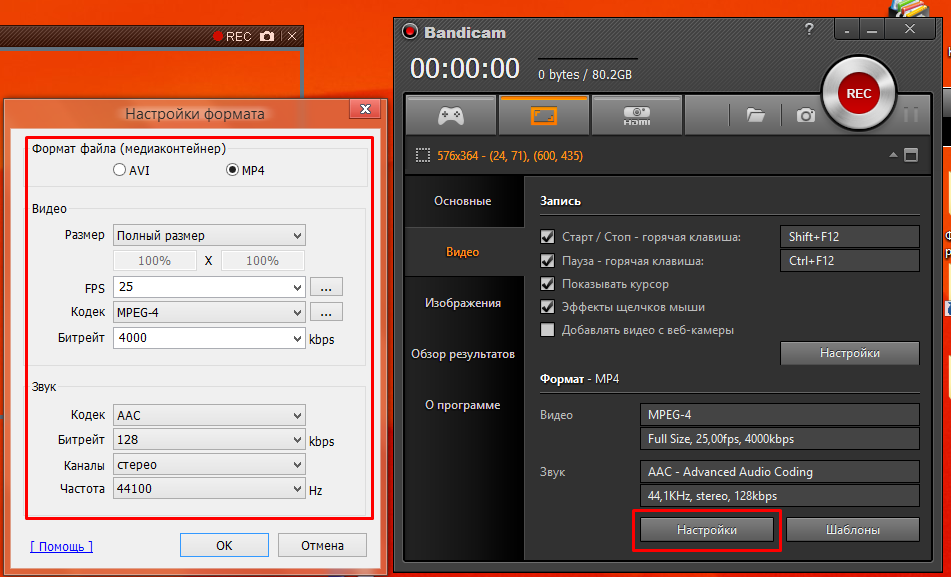Open the Видео tab in sidebar
This screenshot has height=577, width=951.
[463, 252]
